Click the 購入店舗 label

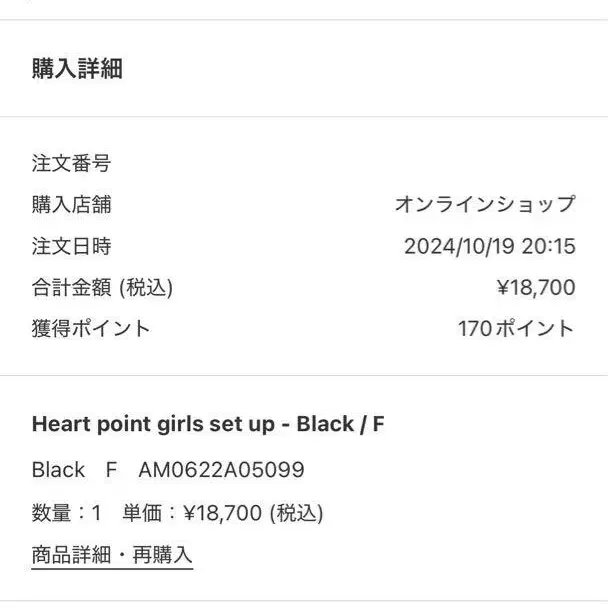point(71,205)
